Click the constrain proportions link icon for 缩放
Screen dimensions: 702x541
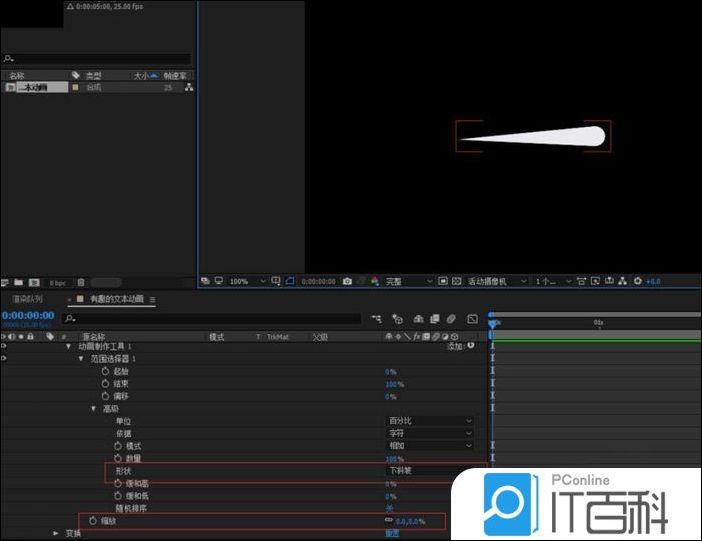click(388, 521)
